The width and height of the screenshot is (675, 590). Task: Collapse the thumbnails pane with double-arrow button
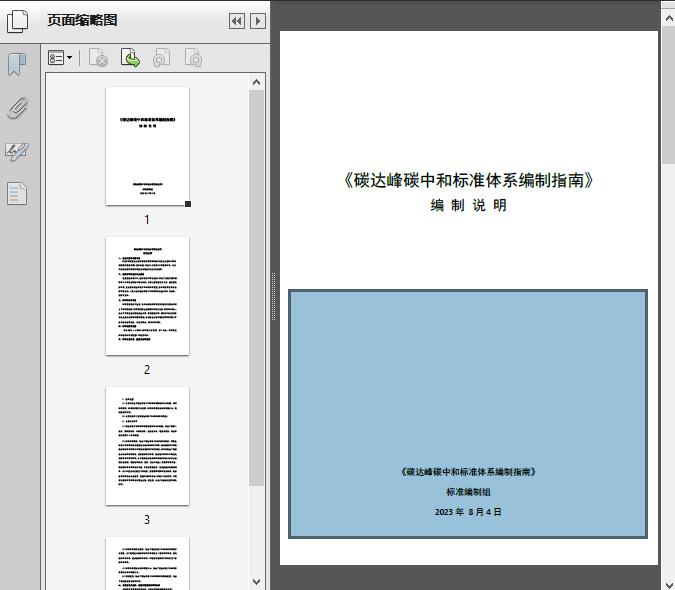coord(237,21)
